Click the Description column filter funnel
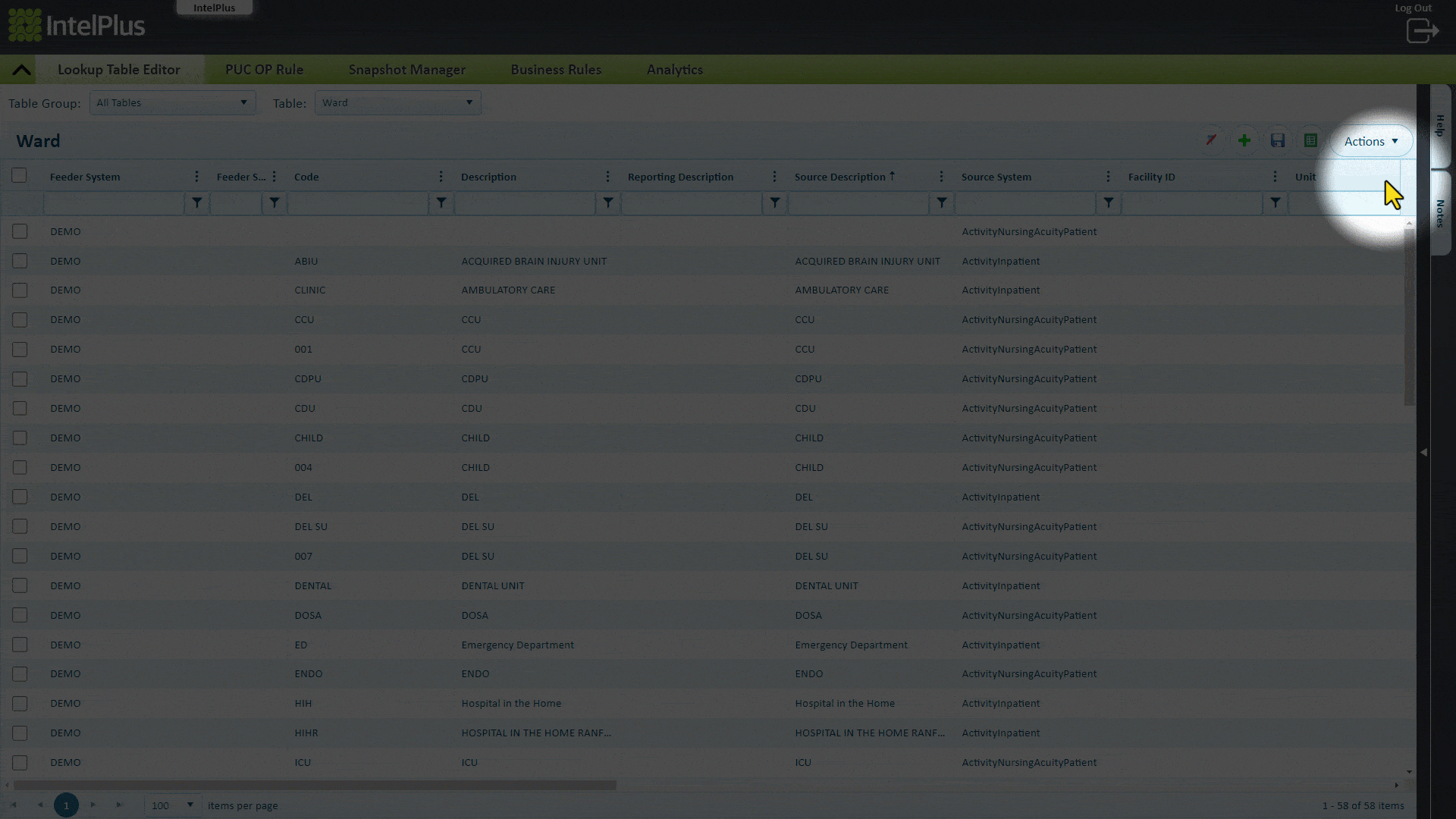Image resolution: width=1456 pixels, height=819 pixels. pos(607,202)
